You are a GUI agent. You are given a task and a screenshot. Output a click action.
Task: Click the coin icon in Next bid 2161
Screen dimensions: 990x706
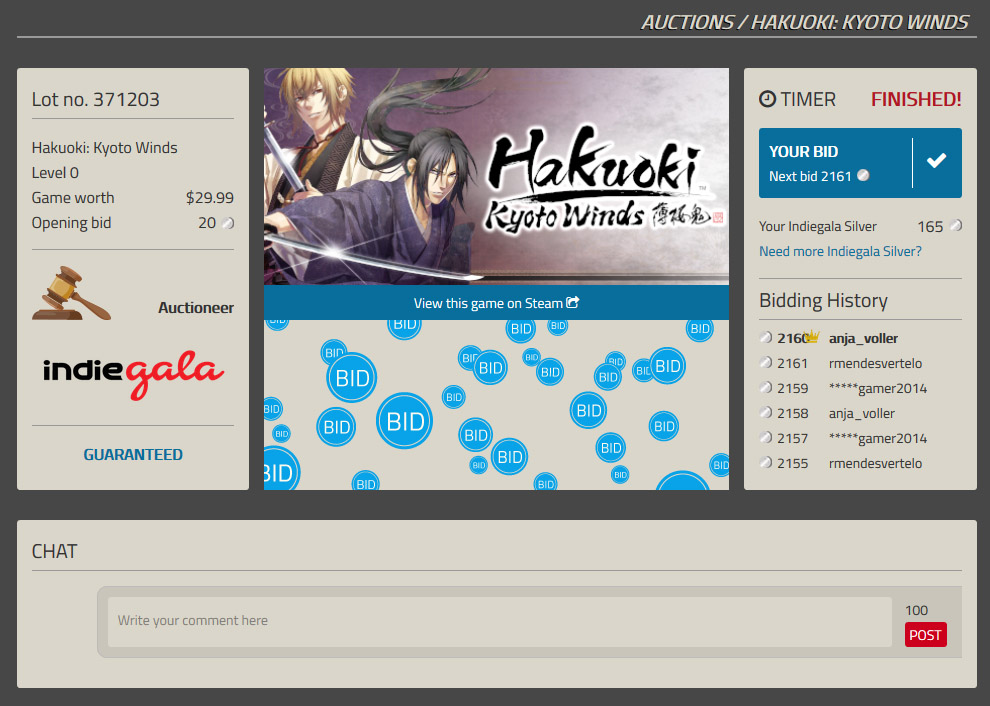pos(863,176)
